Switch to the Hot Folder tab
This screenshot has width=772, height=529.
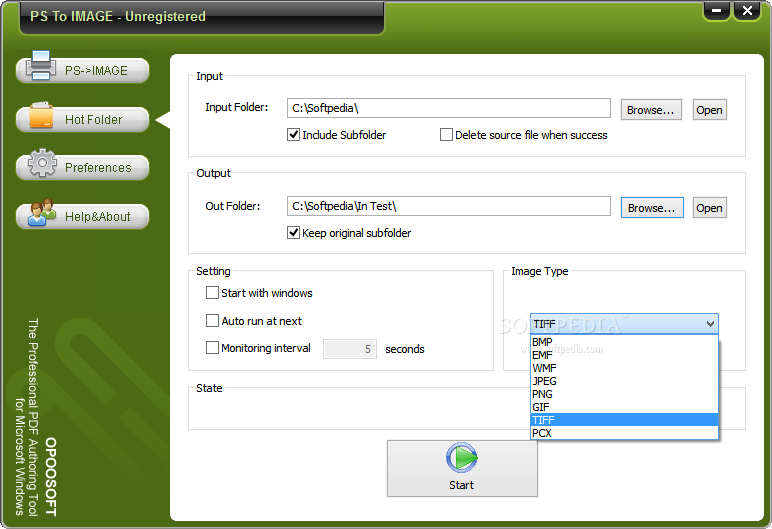(83, 119)
